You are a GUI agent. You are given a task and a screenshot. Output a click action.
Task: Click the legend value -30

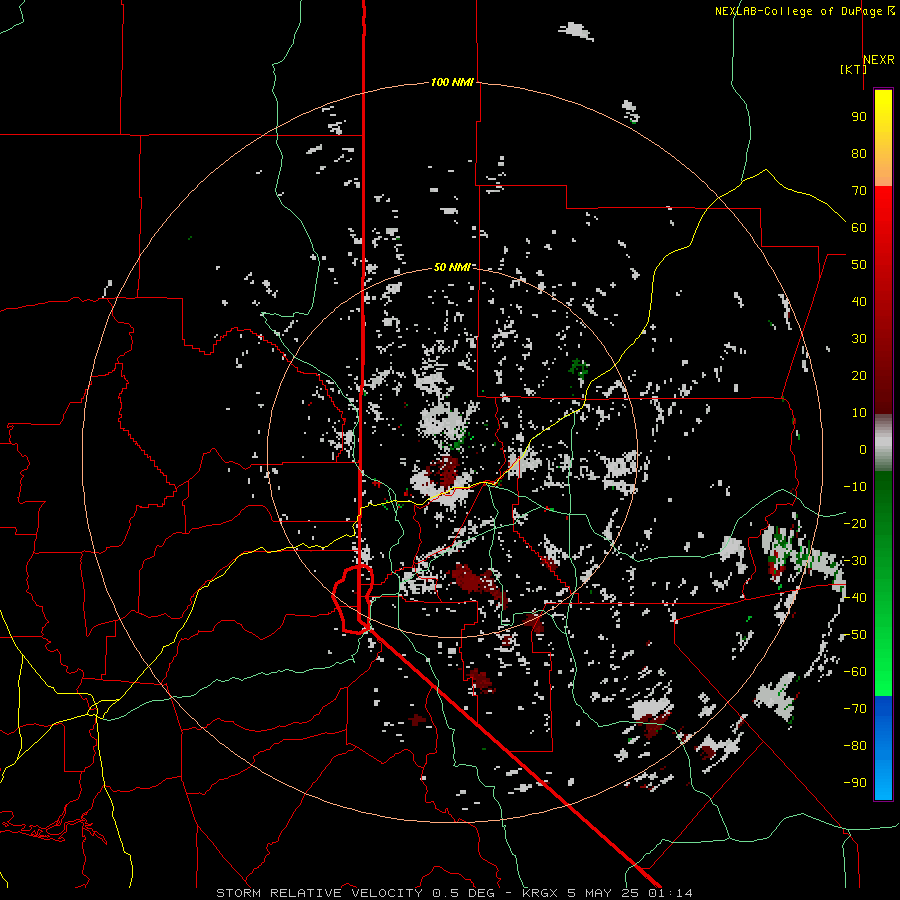click(855, 561)
